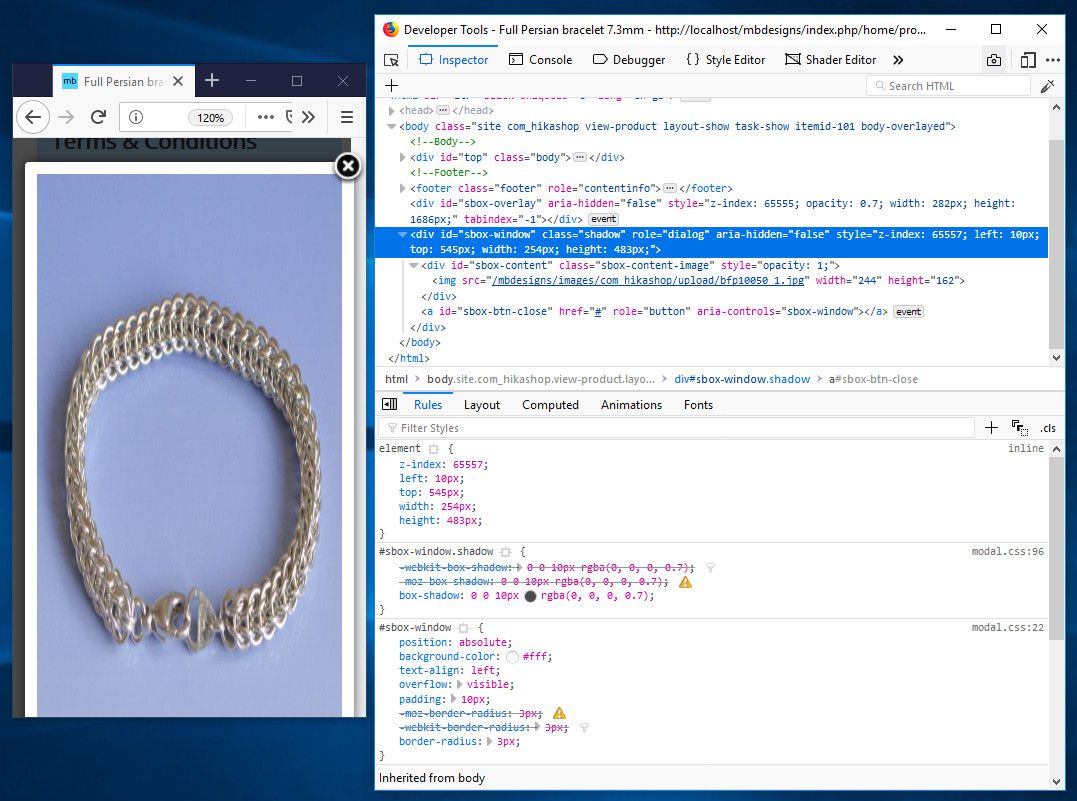
Task: Toggle responsive design mode icon
Action: (x=1027, y=60)
